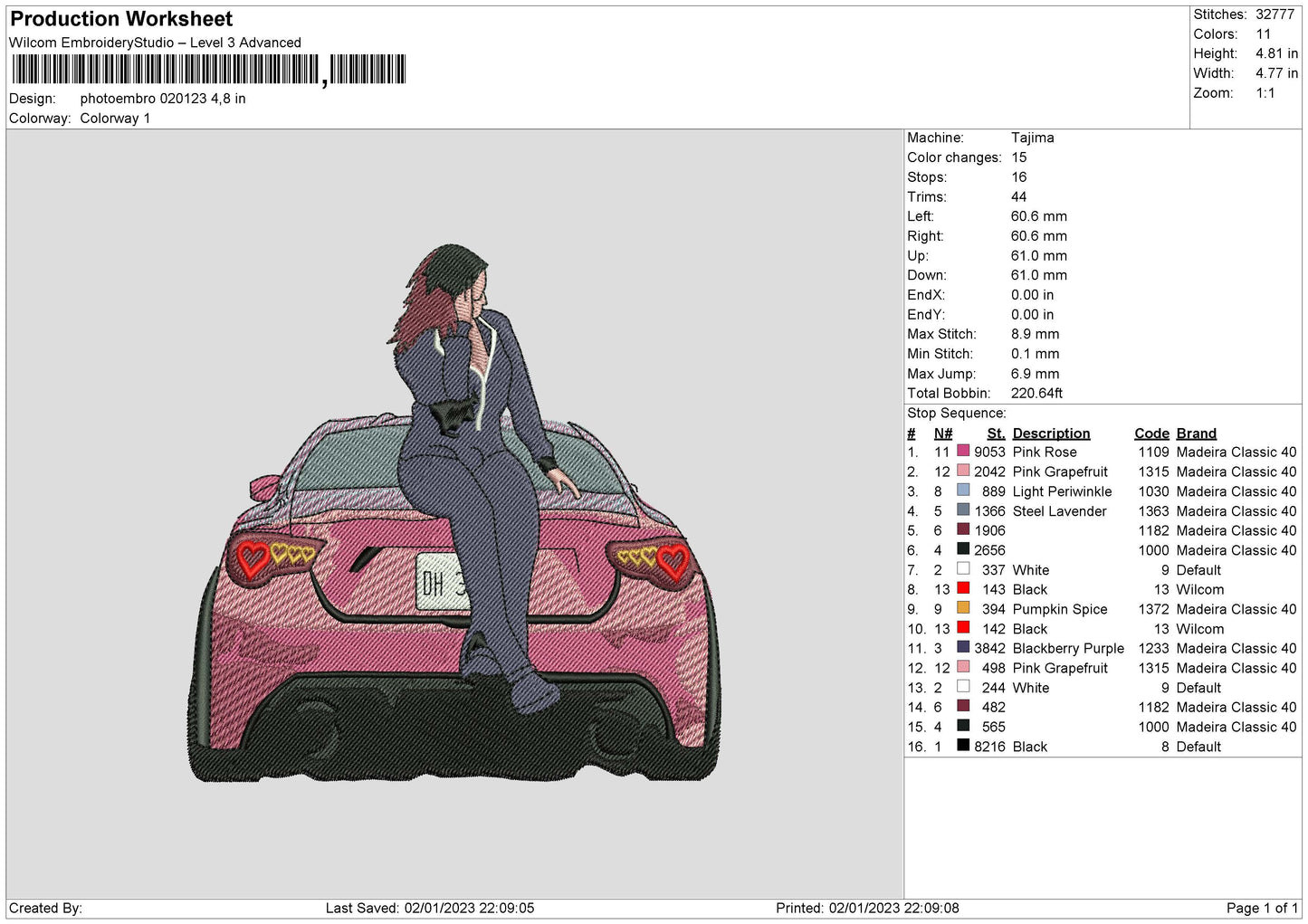Click the N# column header

[x=943, y=433]
